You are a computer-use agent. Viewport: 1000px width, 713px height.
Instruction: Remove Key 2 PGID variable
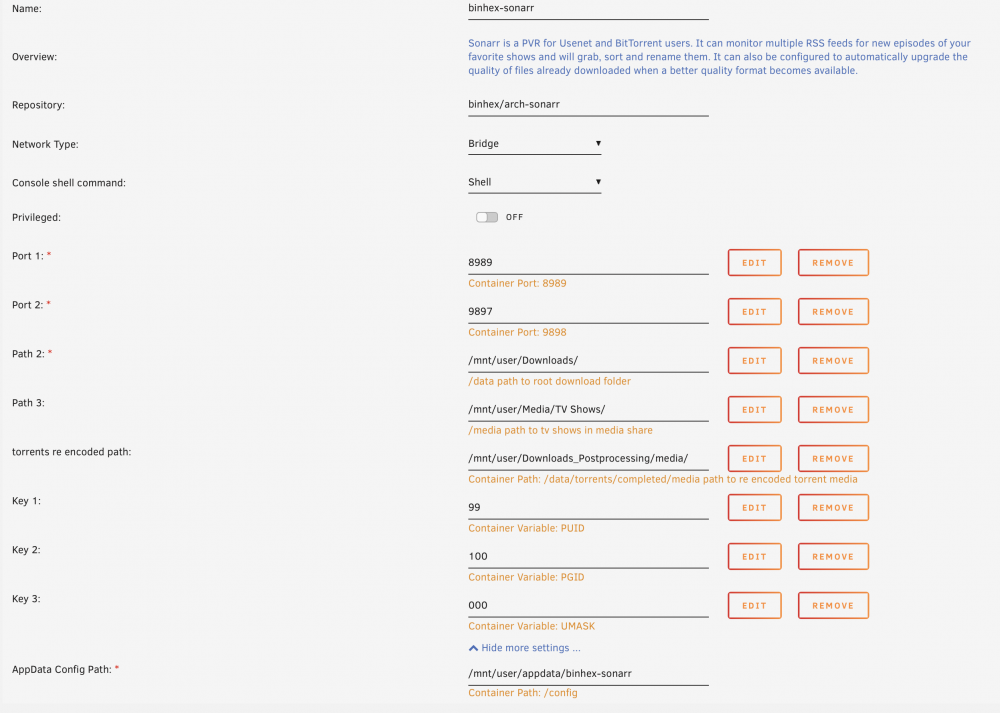(833, 557)
